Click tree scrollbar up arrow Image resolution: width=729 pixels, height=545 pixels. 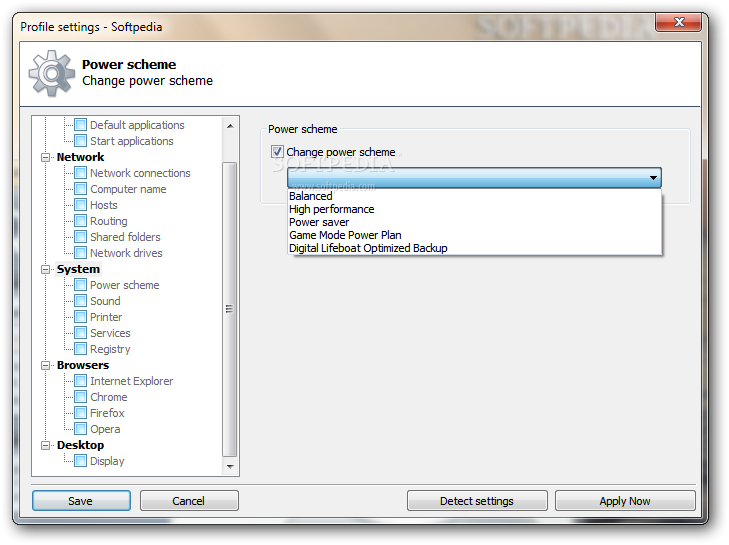tap(230, 126)
